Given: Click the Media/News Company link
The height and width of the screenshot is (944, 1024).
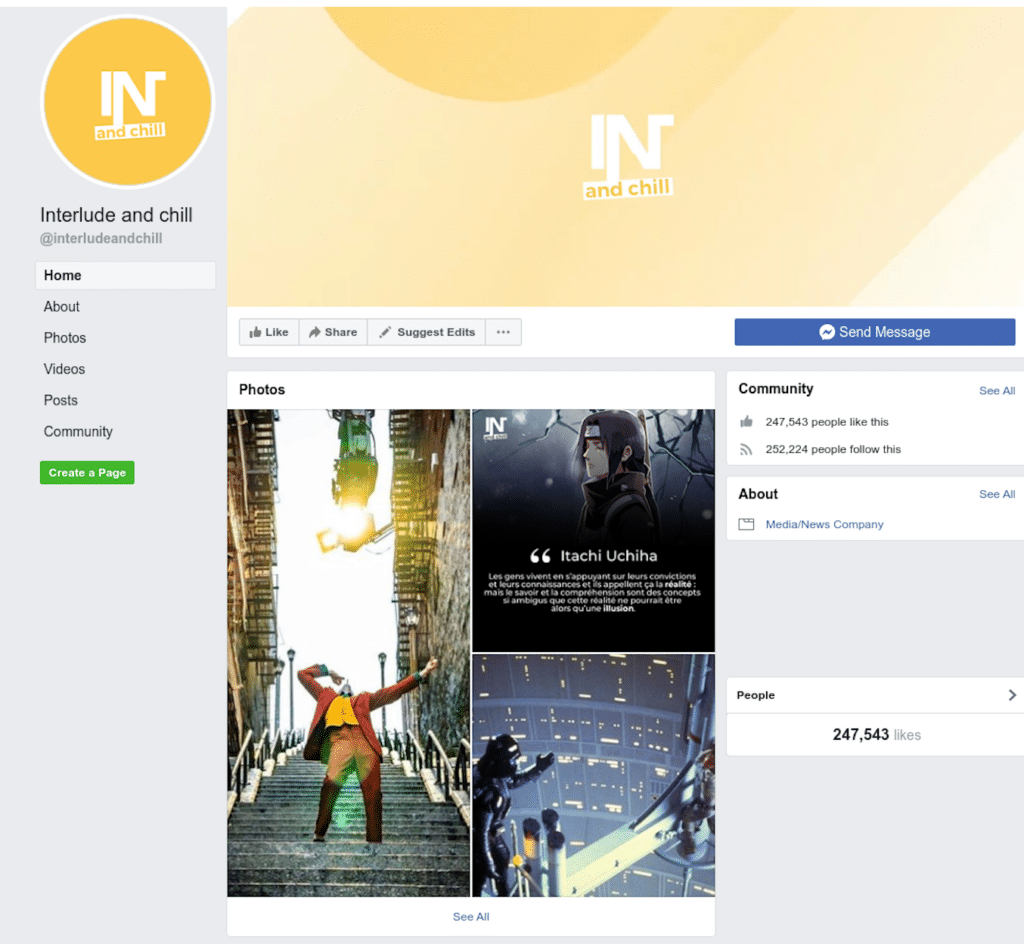Looking at the screenshot, I should pyautogui.click(x=824, y=524).
